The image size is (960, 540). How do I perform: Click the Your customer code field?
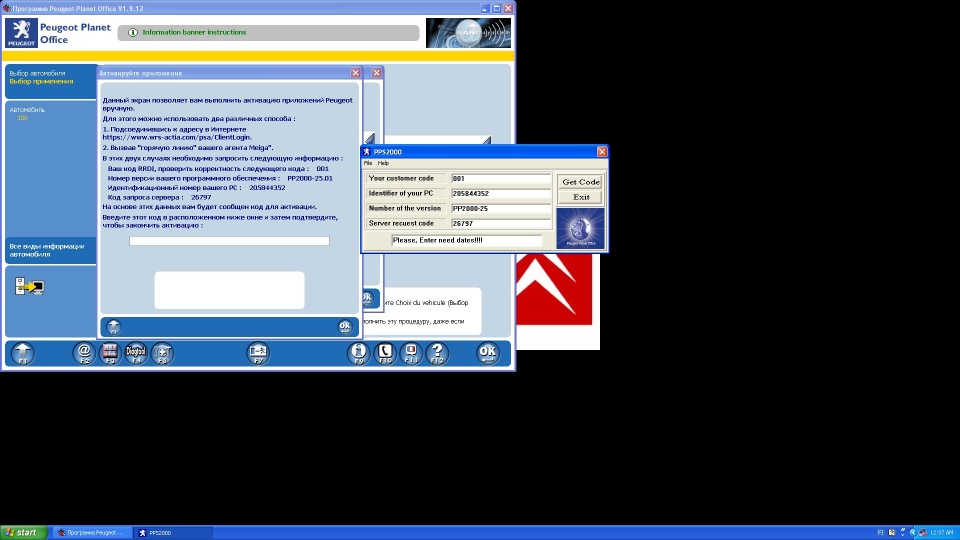tap(501, 178)
